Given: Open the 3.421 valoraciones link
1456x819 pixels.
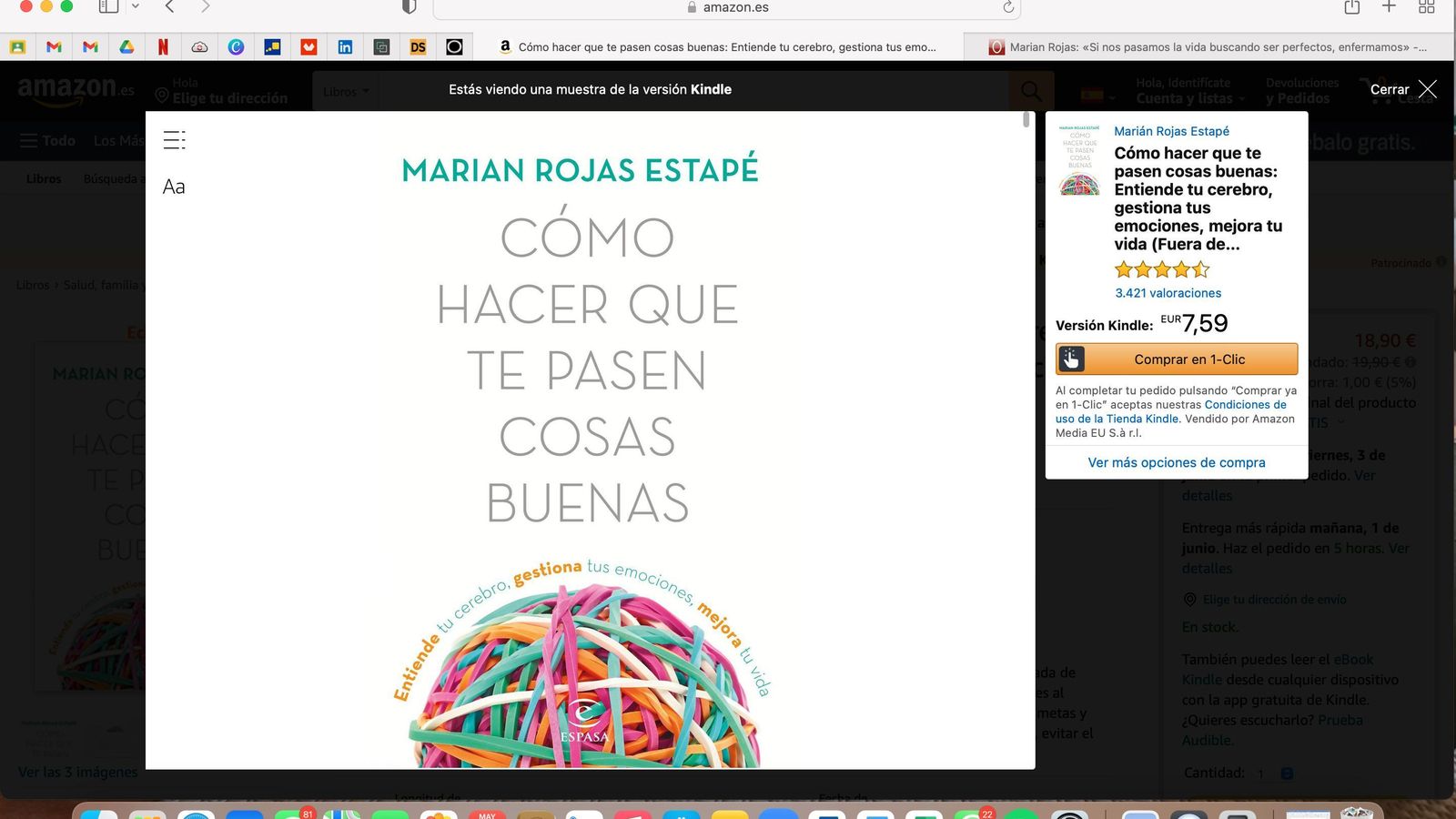Looking at the screenshot, I should point(1168,293).
